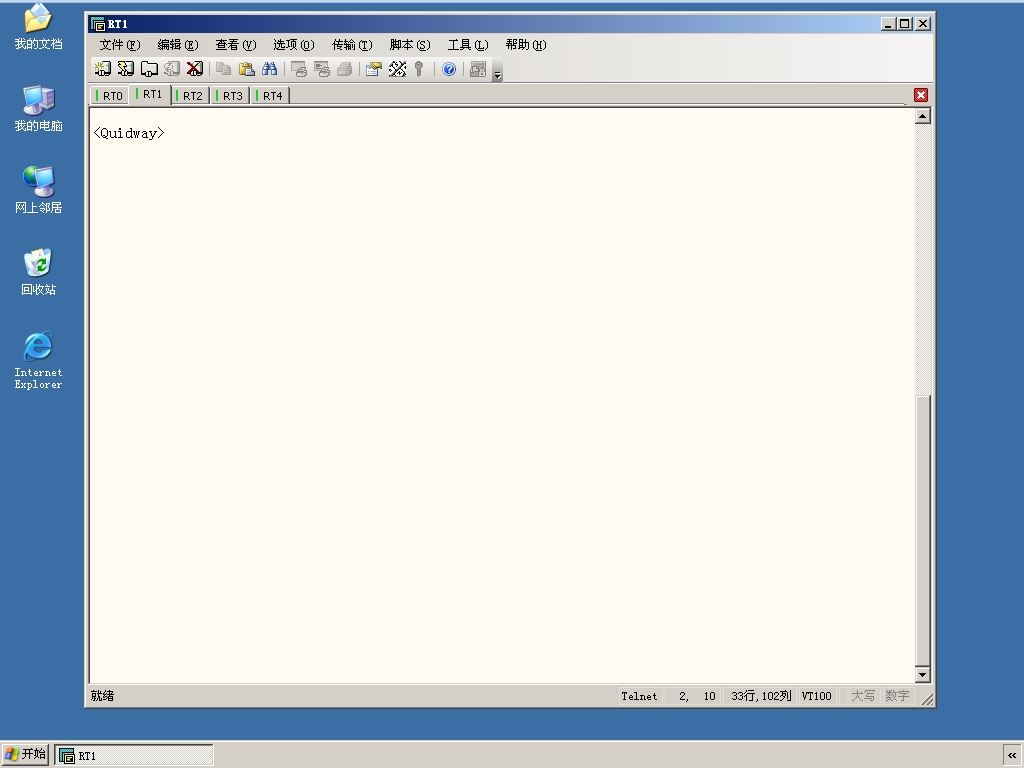Click the 我的文档 desktop icon
1024x768 pixels.
[39, 27]
